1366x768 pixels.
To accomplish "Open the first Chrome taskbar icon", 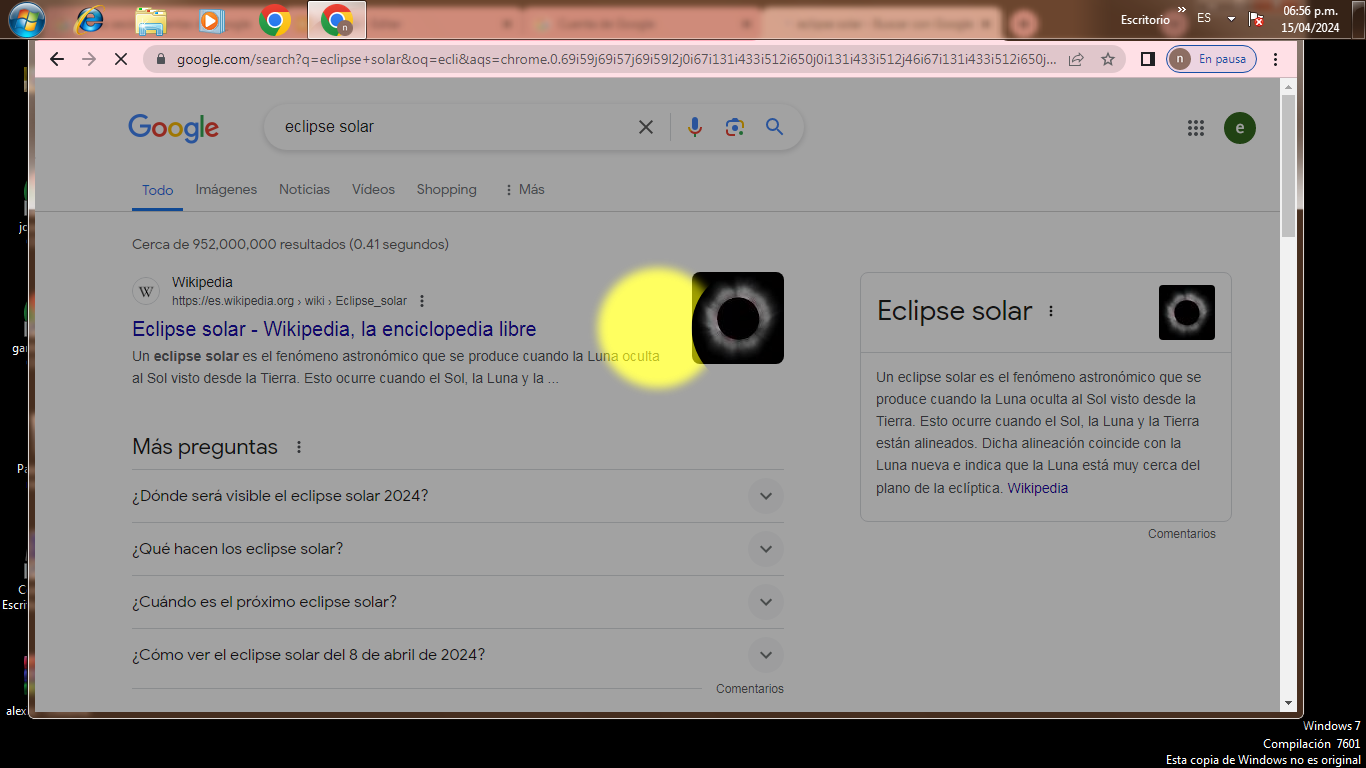I will pos(275,19).
